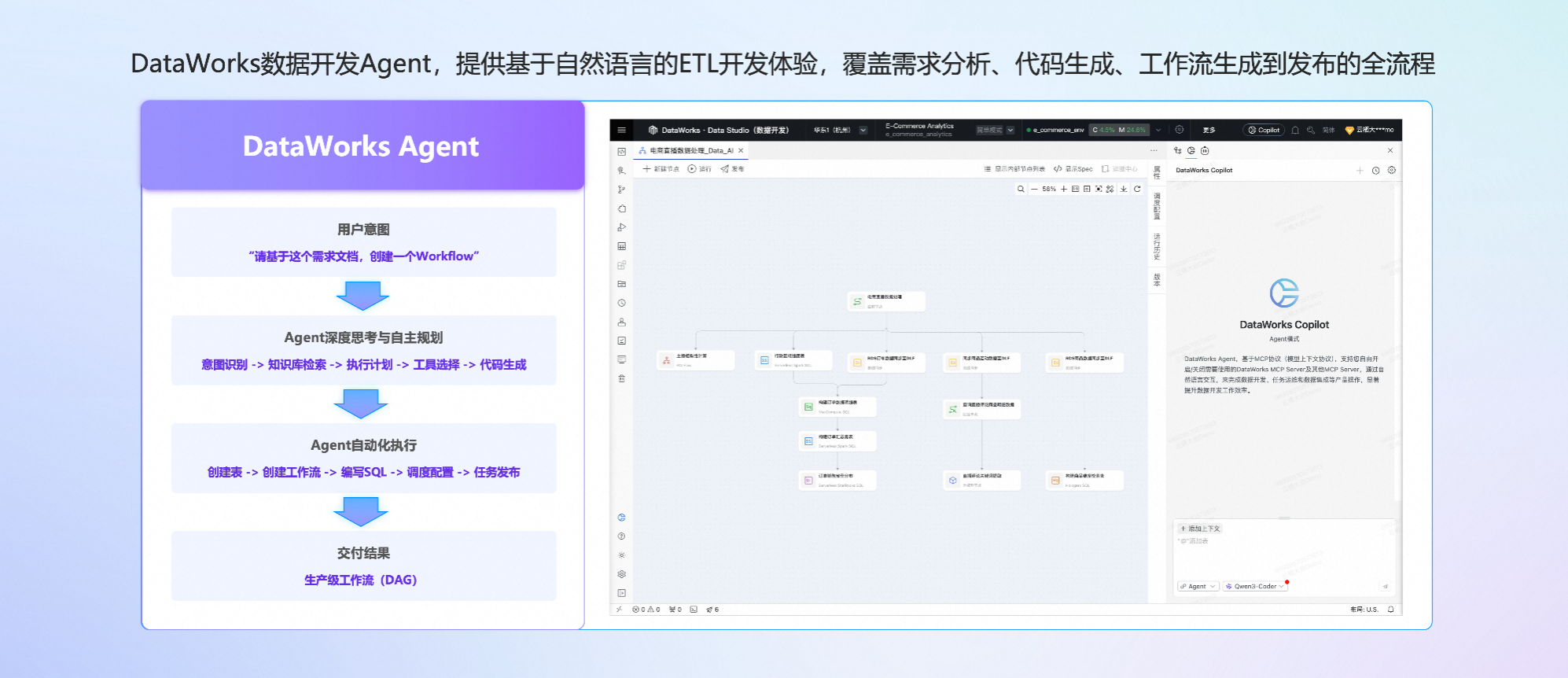Publish the workflow with 发布
The height and width of the screenshot is (678, 1568).
(732, 168)
